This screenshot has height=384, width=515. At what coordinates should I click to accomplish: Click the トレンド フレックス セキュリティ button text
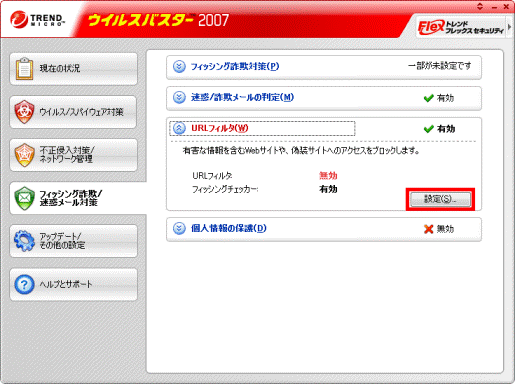pos(474,27)
